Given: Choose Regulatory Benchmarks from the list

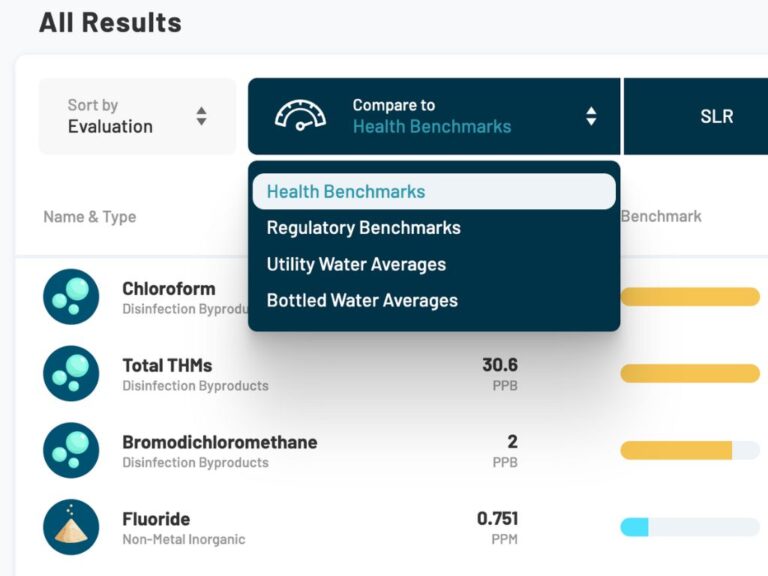Looking at the screenshot, I should [x=364, y=228].
